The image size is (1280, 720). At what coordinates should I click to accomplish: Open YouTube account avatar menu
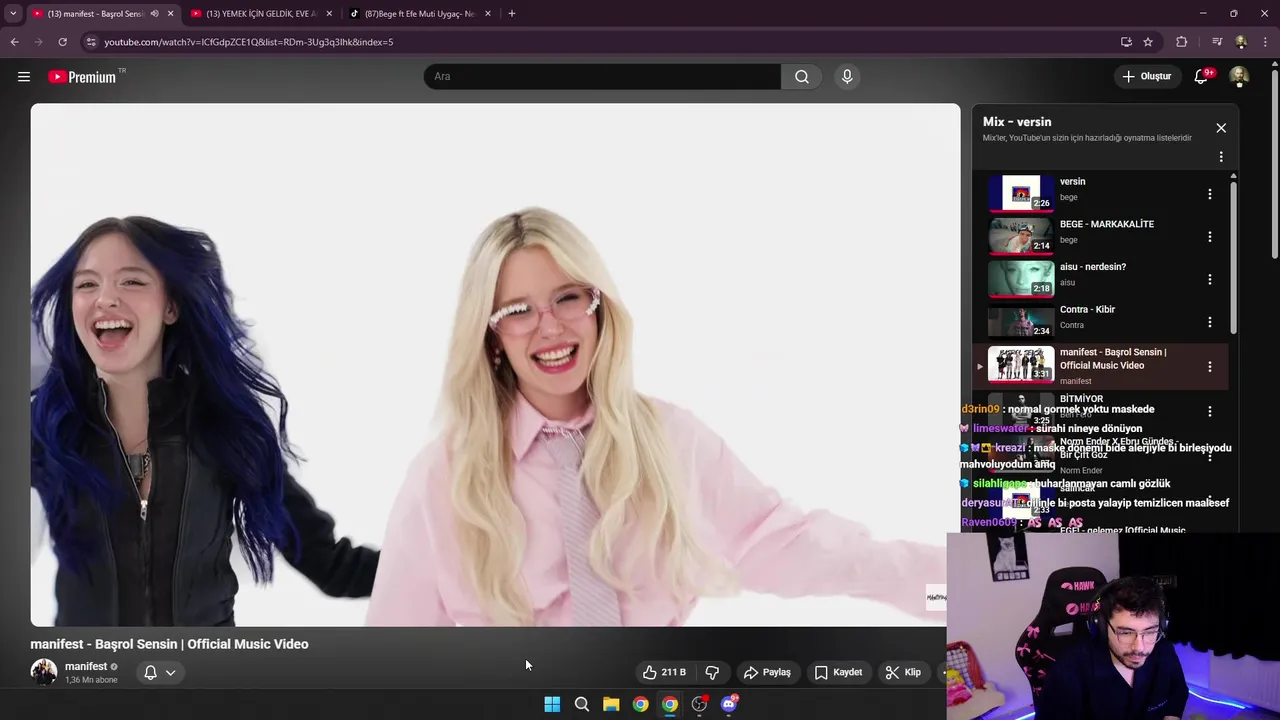(x=1239, y=76)
